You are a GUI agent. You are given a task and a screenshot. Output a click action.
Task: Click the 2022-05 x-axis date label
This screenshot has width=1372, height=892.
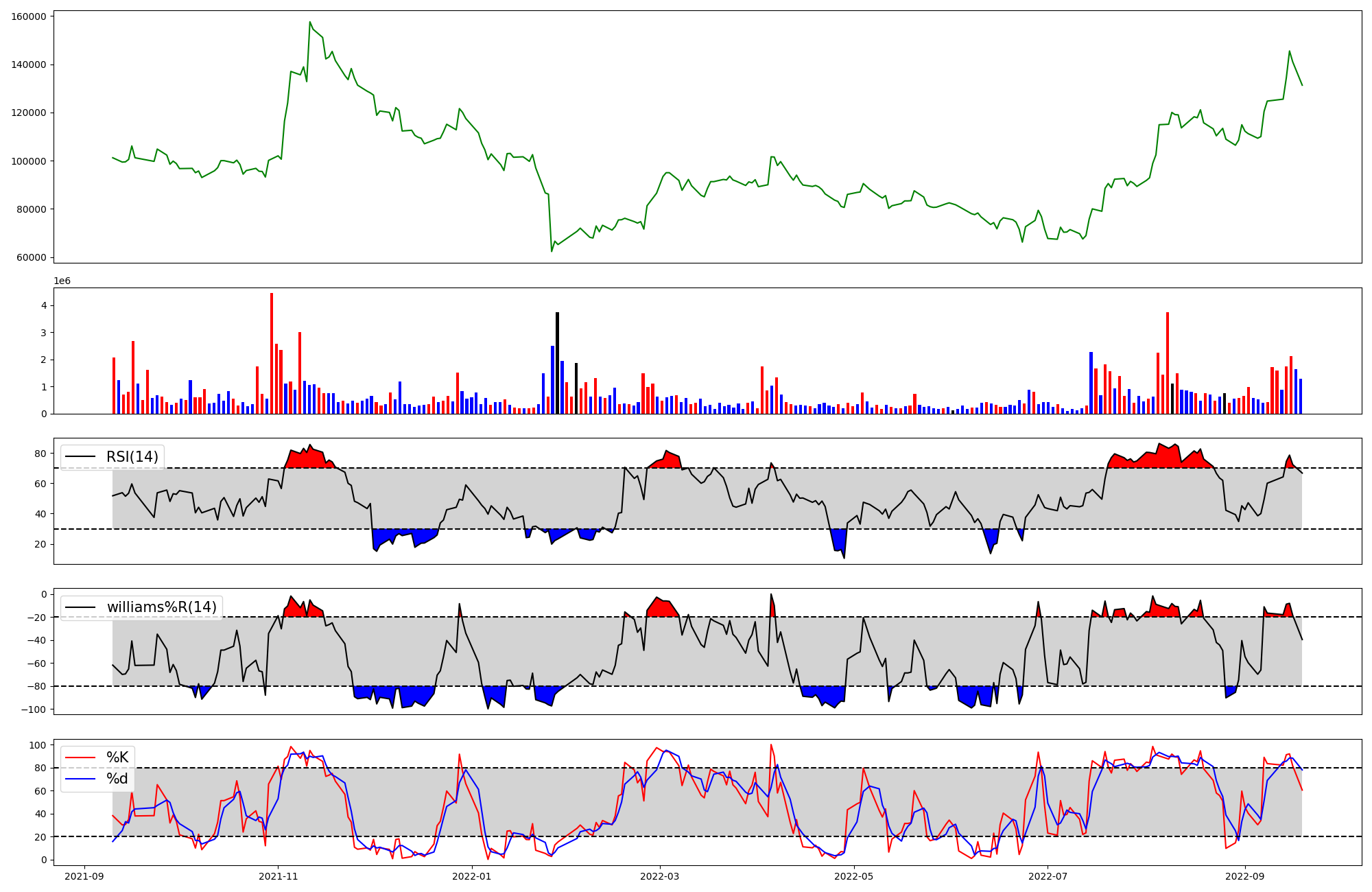coord(853,876)
